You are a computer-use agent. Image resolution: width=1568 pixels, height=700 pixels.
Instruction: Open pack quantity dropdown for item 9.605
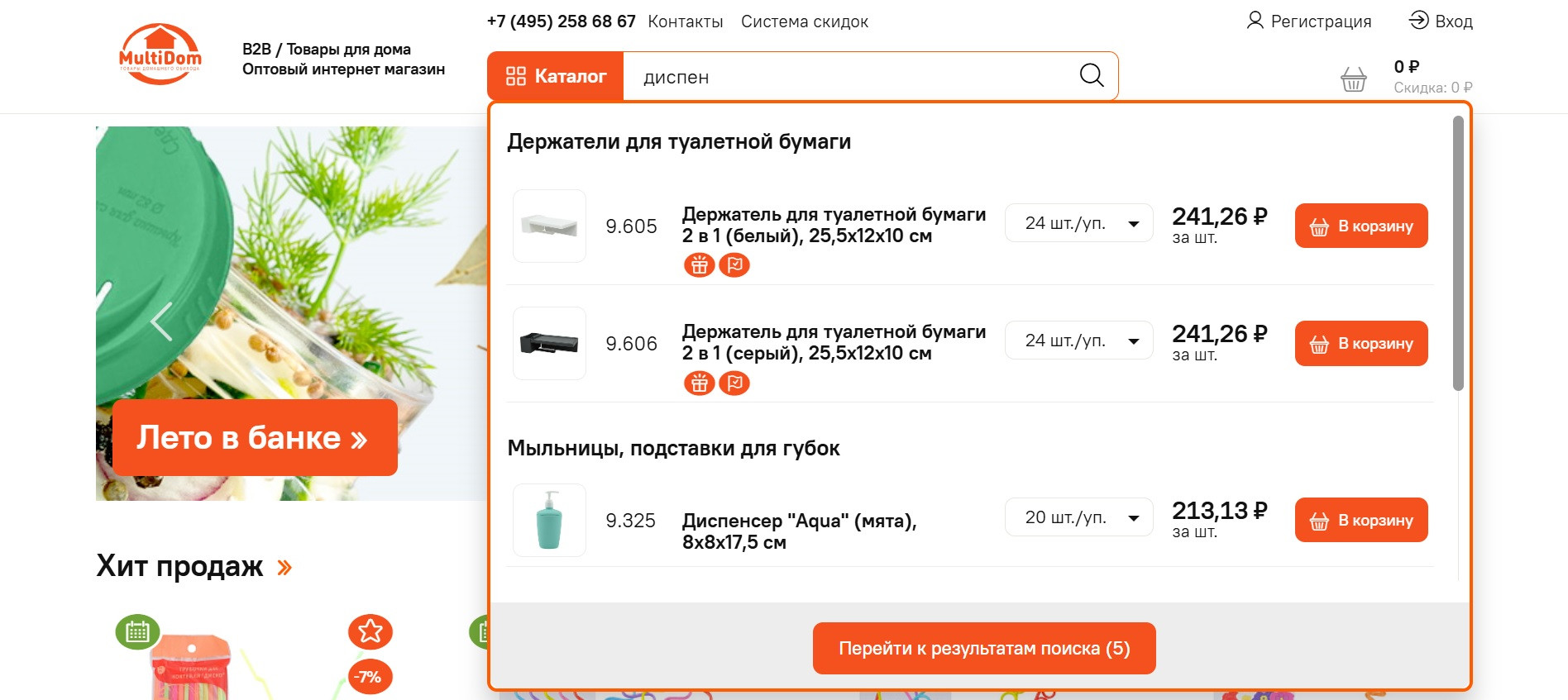pos(1078,223)
